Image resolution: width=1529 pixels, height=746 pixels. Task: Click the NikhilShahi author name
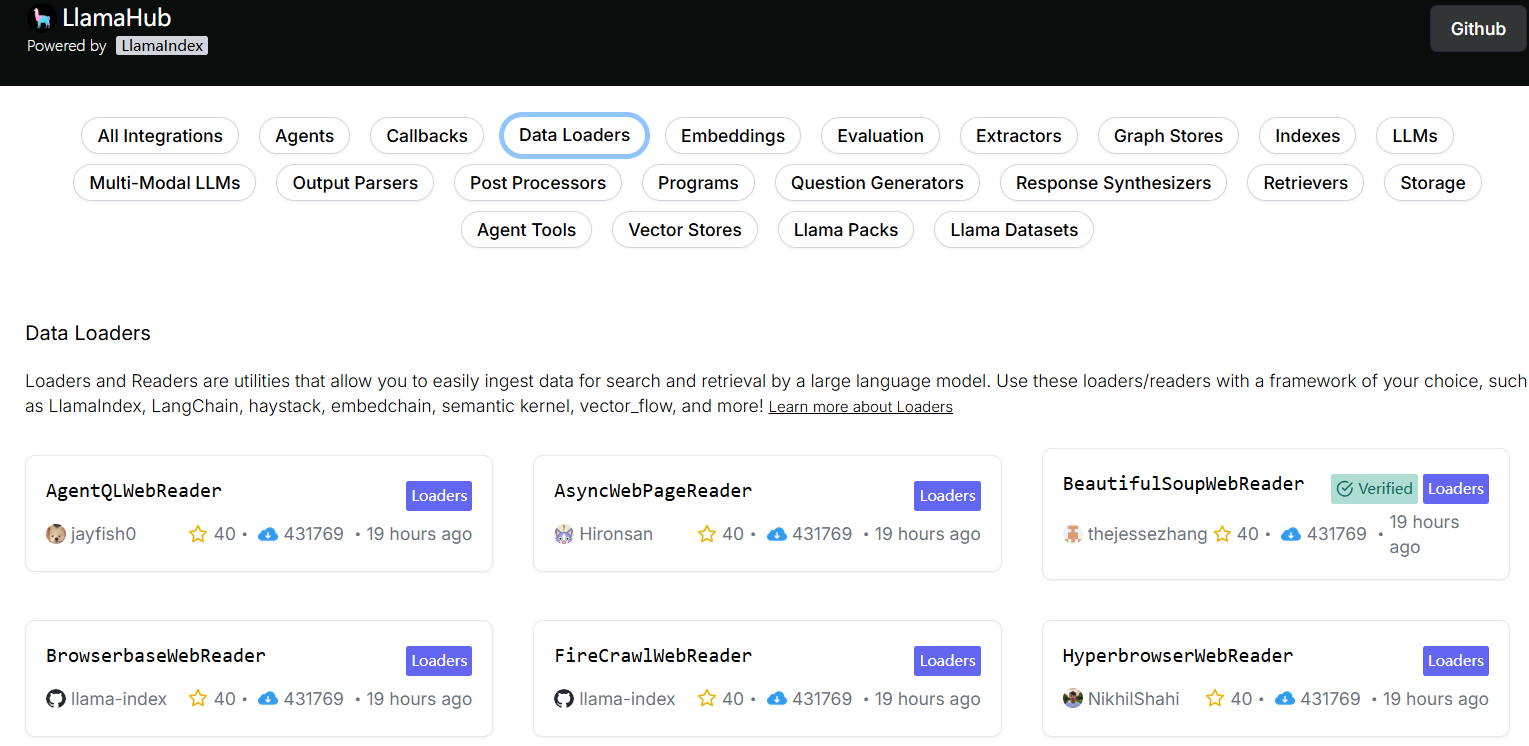1134,699
